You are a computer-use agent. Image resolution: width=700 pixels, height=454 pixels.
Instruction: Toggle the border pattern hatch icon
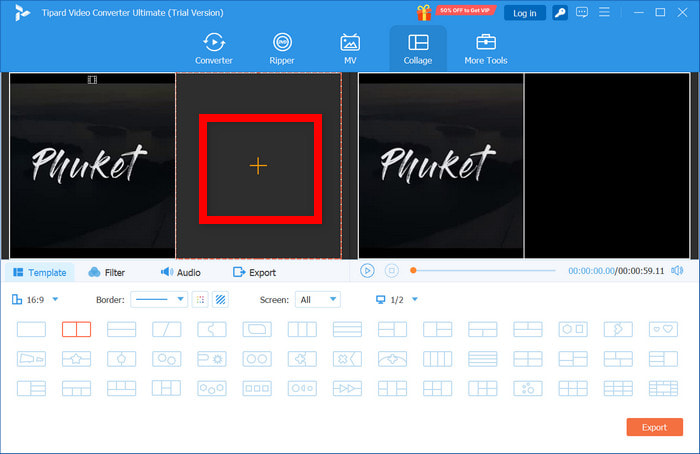coord(221,299)
